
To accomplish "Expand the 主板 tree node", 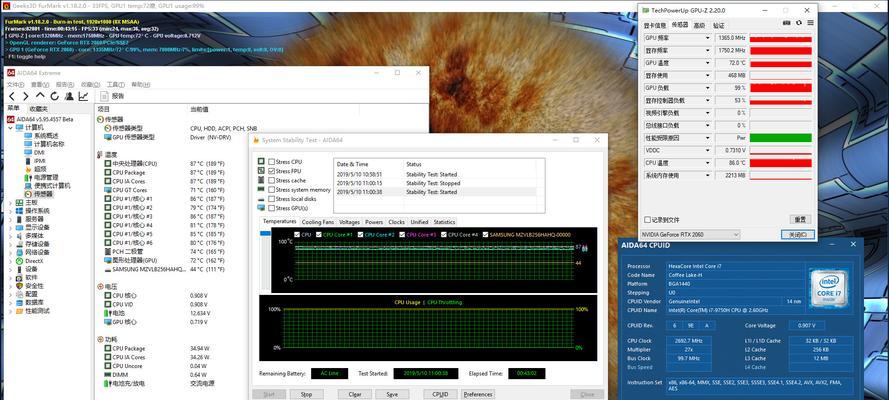I will pyautogui.click(x=11, y=202).
